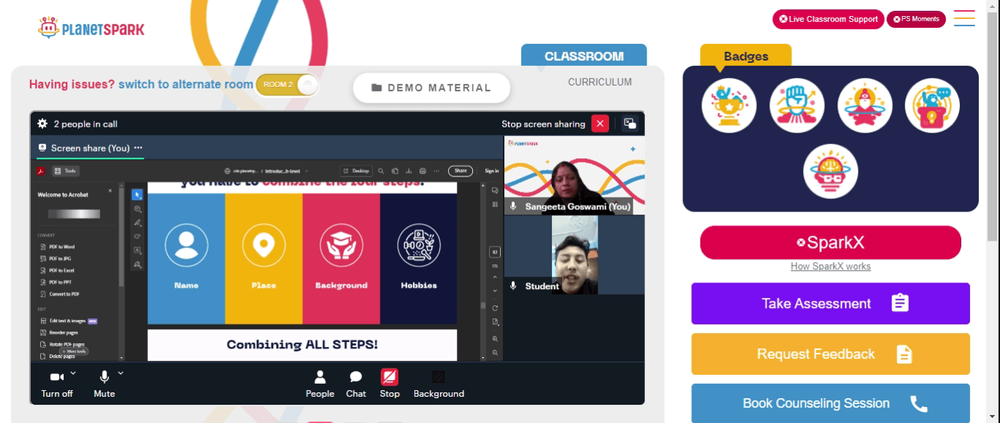Click PDF to Word option

[57, 247]
